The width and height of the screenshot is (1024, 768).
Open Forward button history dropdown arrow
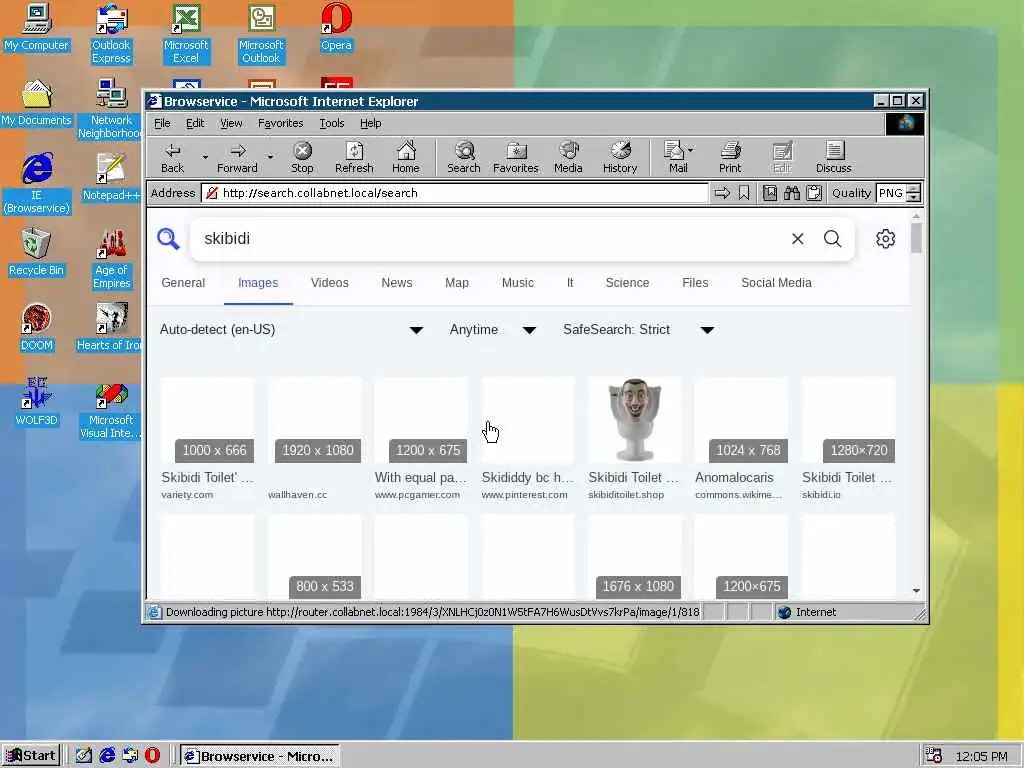(270, 157)
